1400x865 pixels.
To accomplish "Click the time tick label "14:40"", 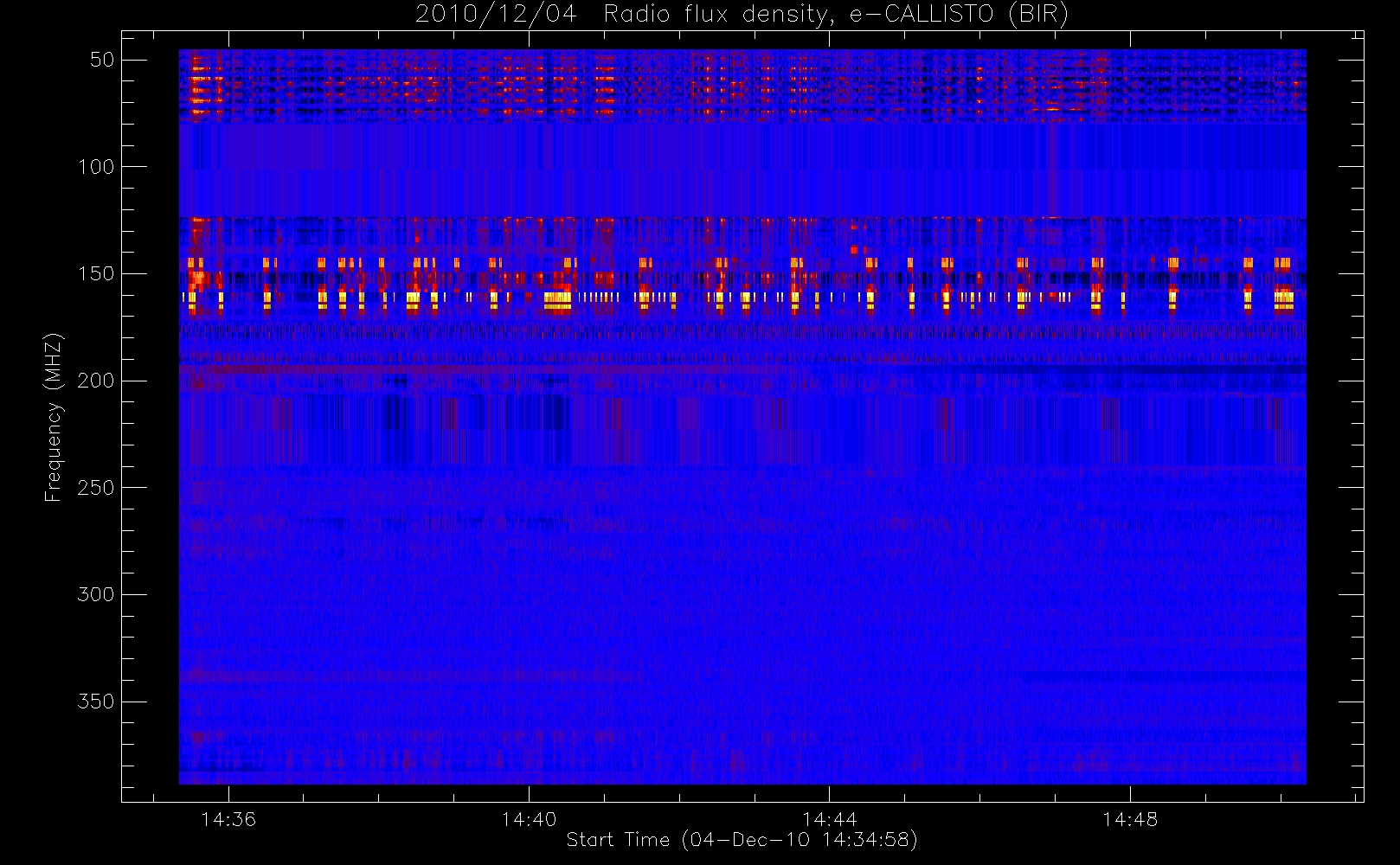I will click(529, 819).
